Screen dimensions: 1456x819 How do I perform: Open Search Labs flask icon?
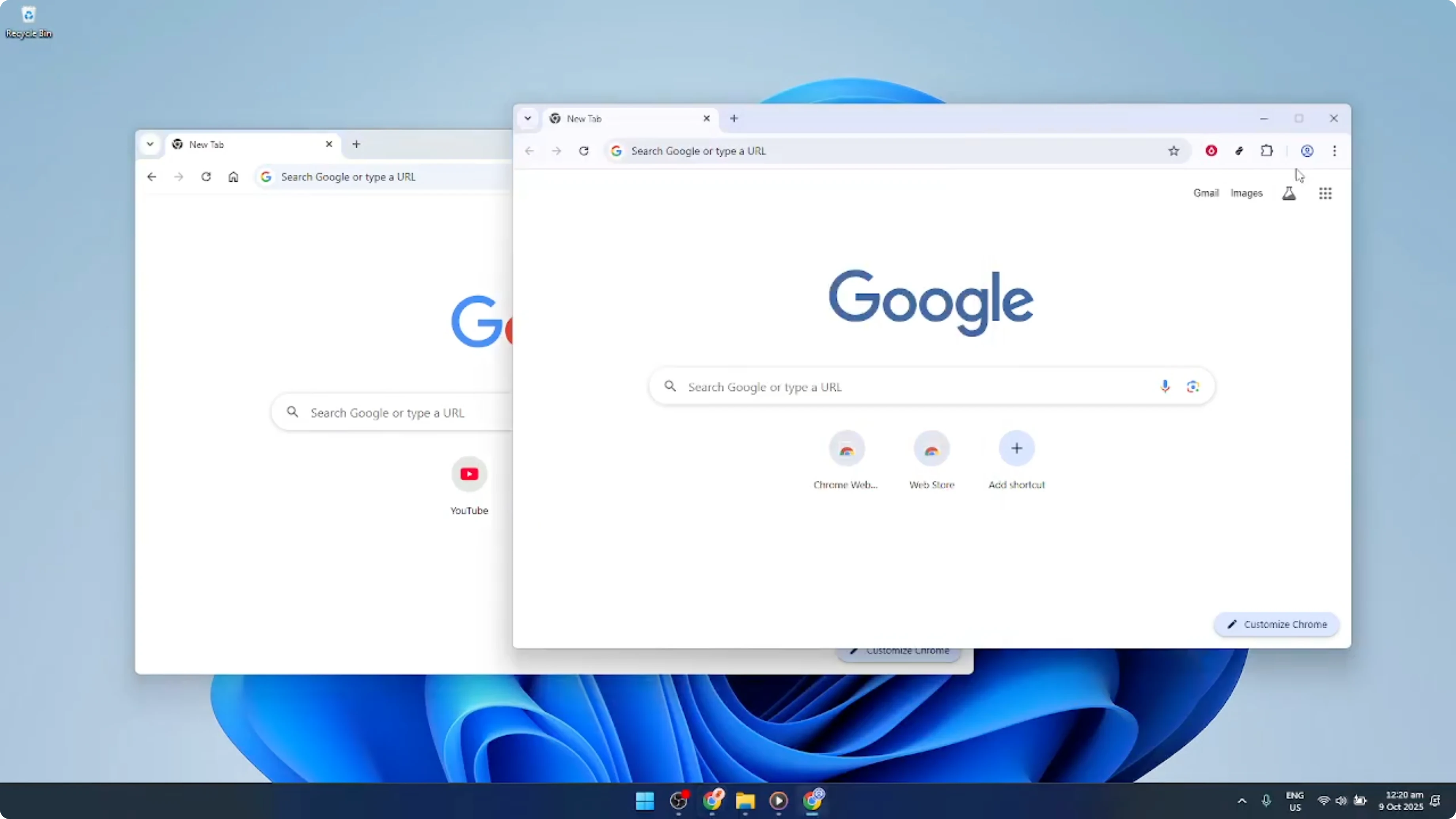pyautogui.click(x=1289, y=193)
